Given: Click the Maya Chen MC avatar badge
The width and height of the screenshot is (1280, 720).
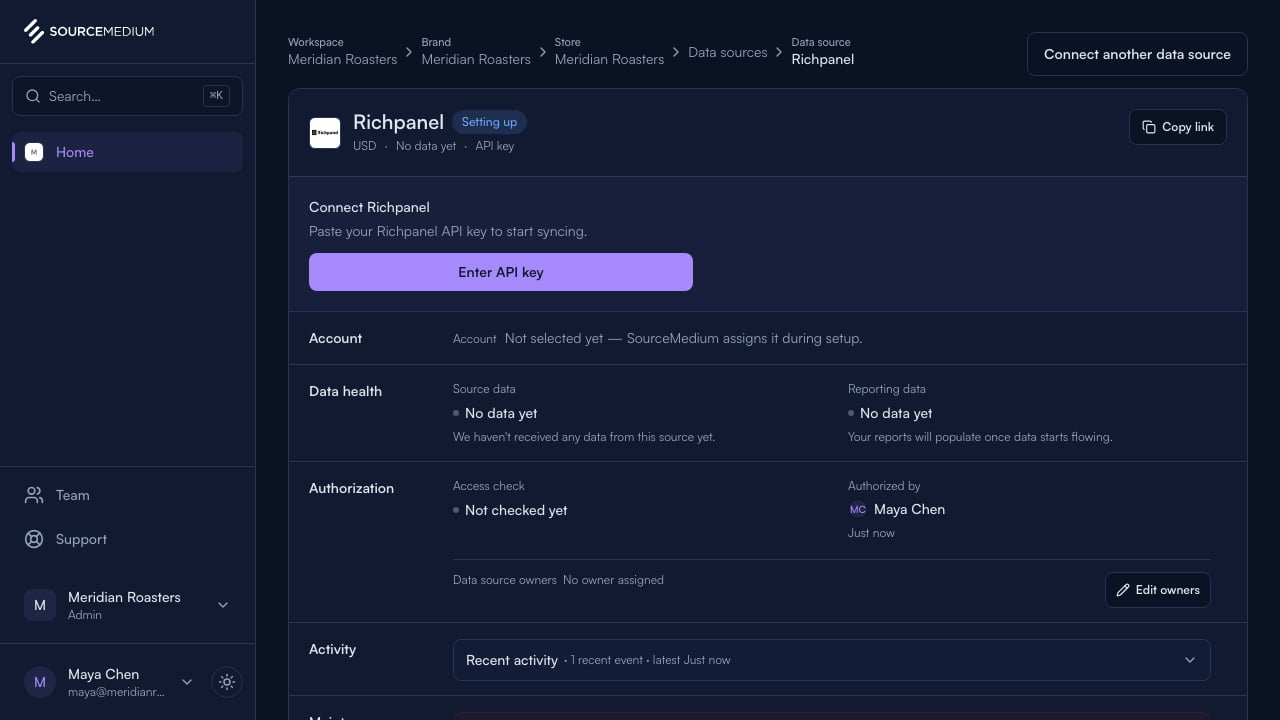Looking at the screenshot, I should coord(858,509).
